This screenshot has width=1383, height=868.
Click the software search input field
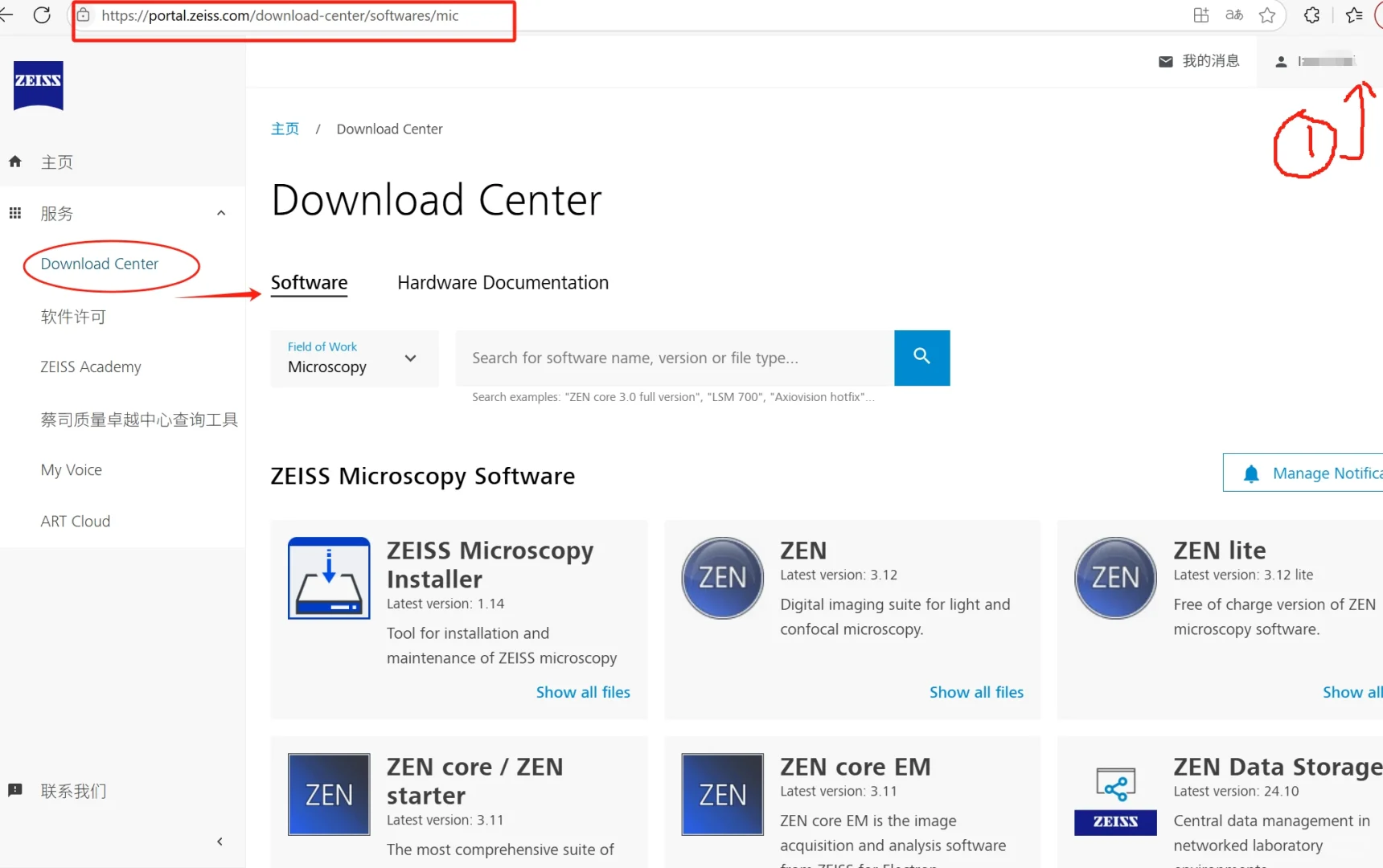(675, 358)
